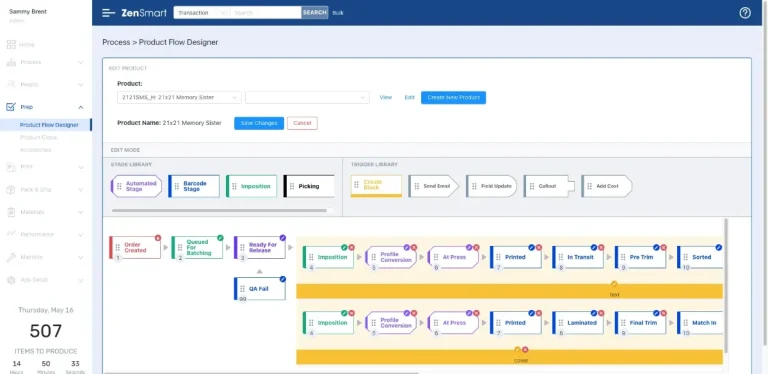Open the 2121SMS_H product dropdown
This screenshot has height=374, width=768.
pos(179,97)
